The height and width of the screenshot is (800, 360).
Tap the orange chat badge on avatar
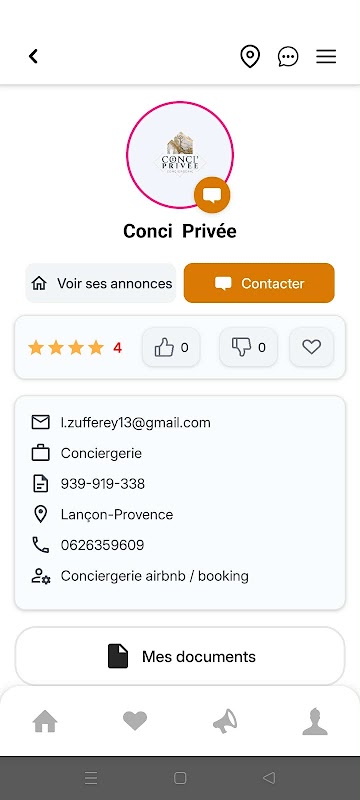pyautogui.click(x=212, y=195)
